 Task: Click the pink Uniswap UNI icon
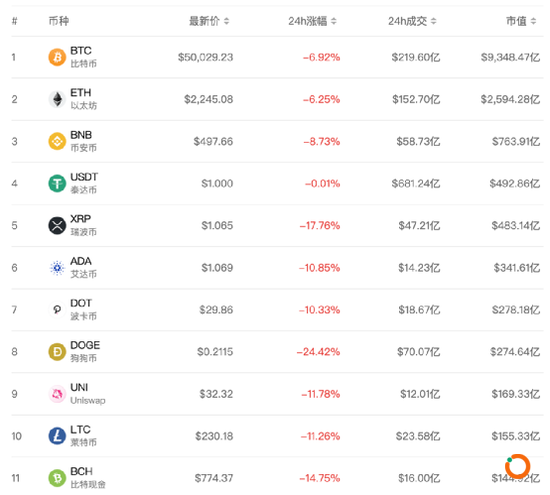[57, 394]
